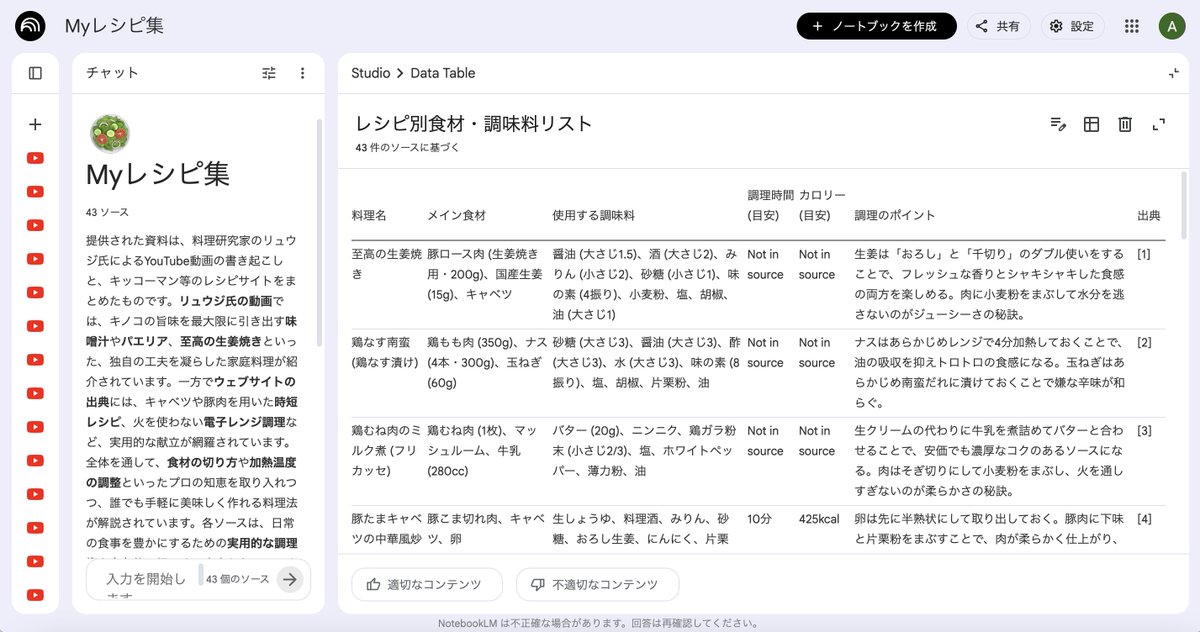This screenshot has height=632, width=1200.
Task: Send the chat message with the arrow icon
Action: (290, 578)
